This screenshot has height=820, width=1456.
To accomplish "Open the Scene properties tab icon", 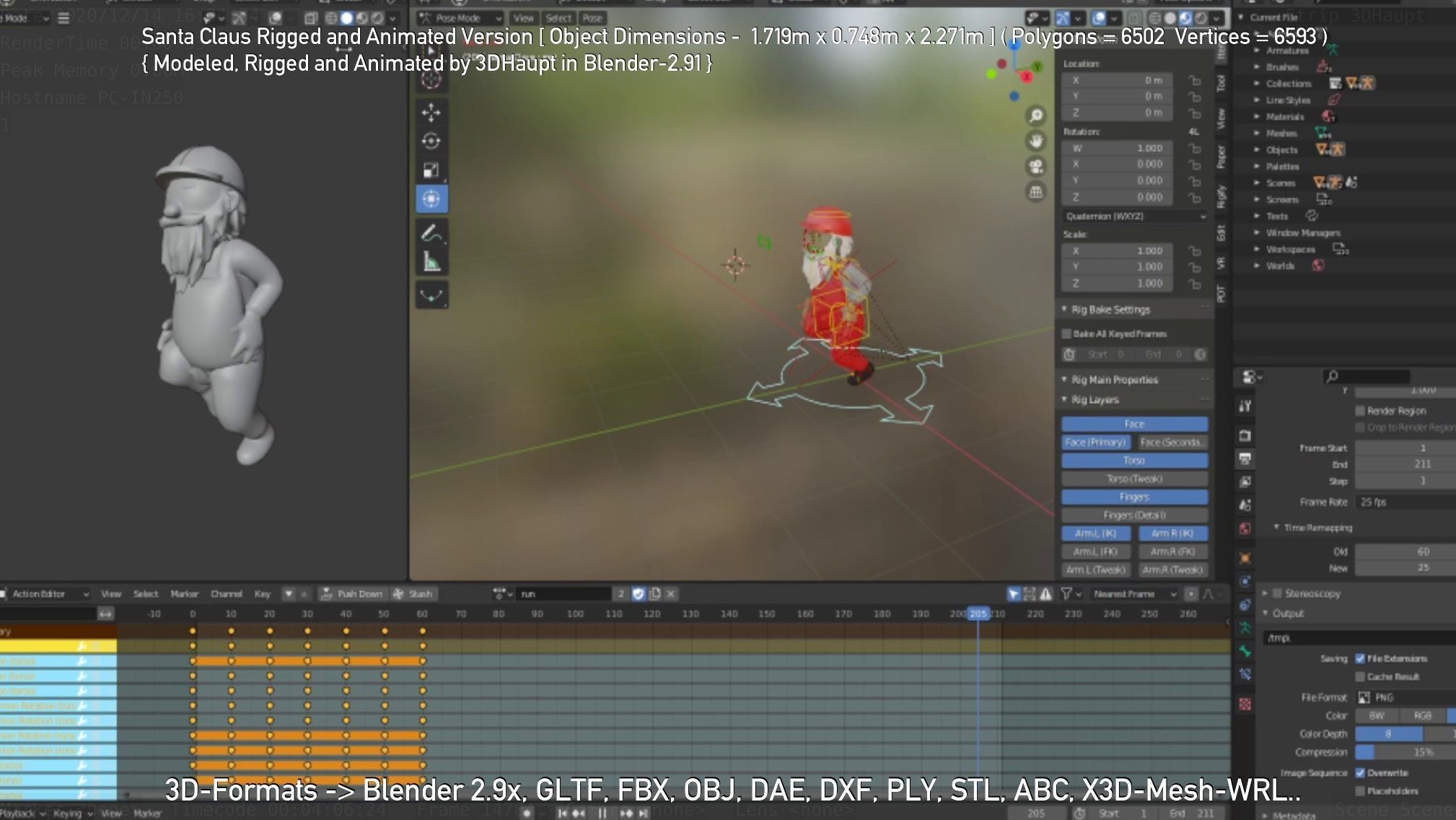I will coord(1245,505).
